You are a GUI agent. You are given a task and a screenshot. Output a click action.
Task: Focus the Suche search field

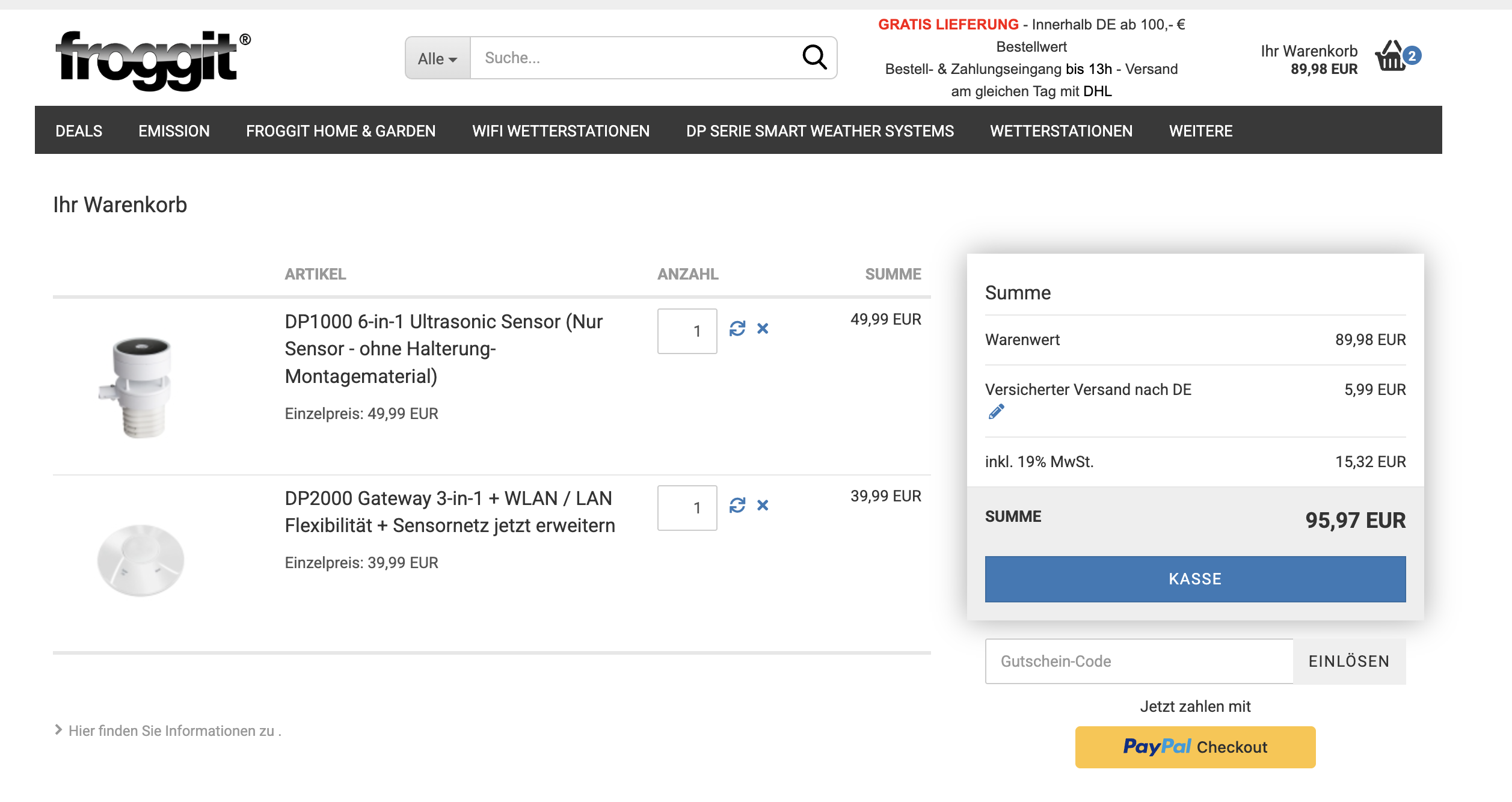(638, 58)
